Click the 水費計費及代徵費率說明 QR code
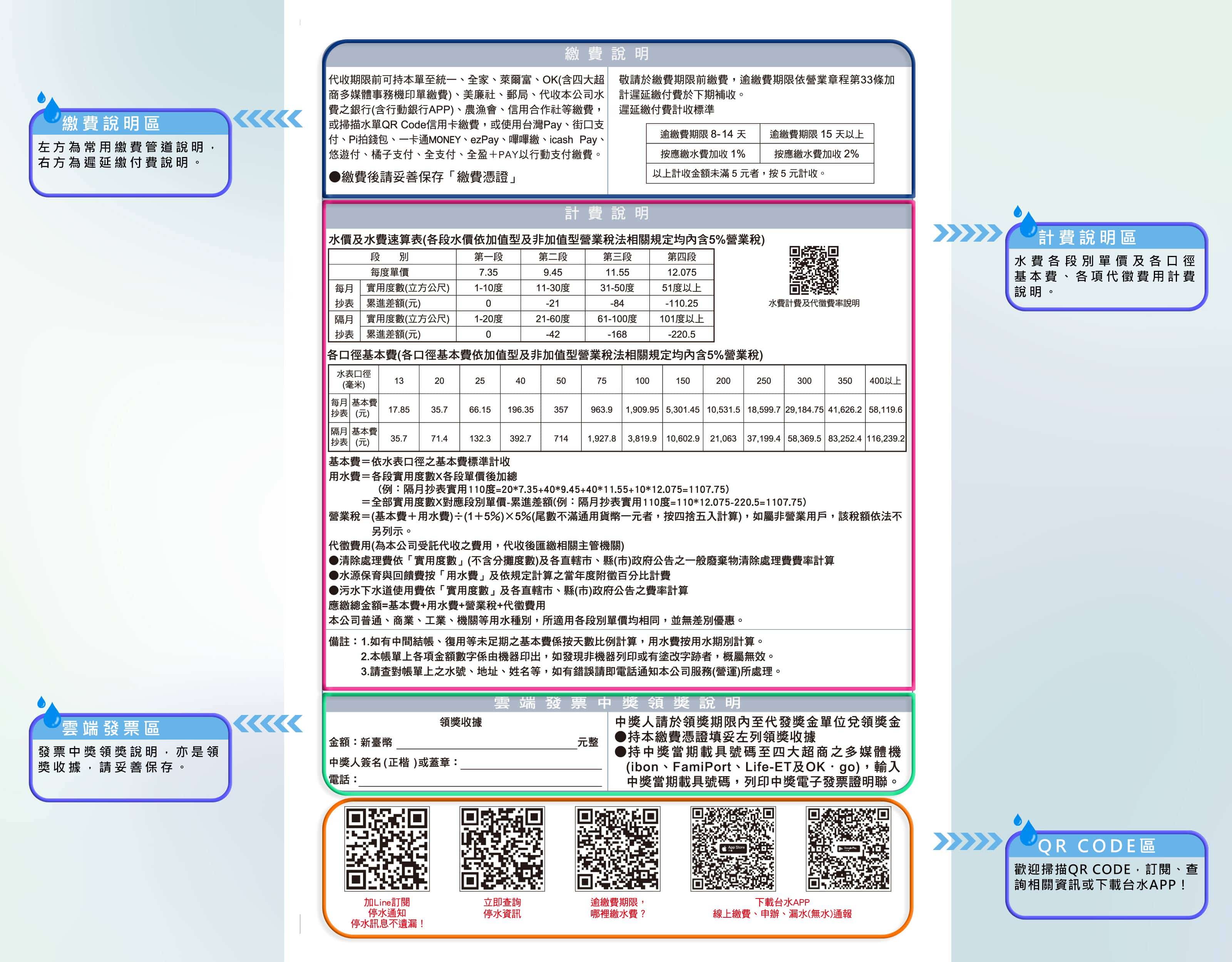The width and height of the screenshot is (1232, 962). point(814,270)
